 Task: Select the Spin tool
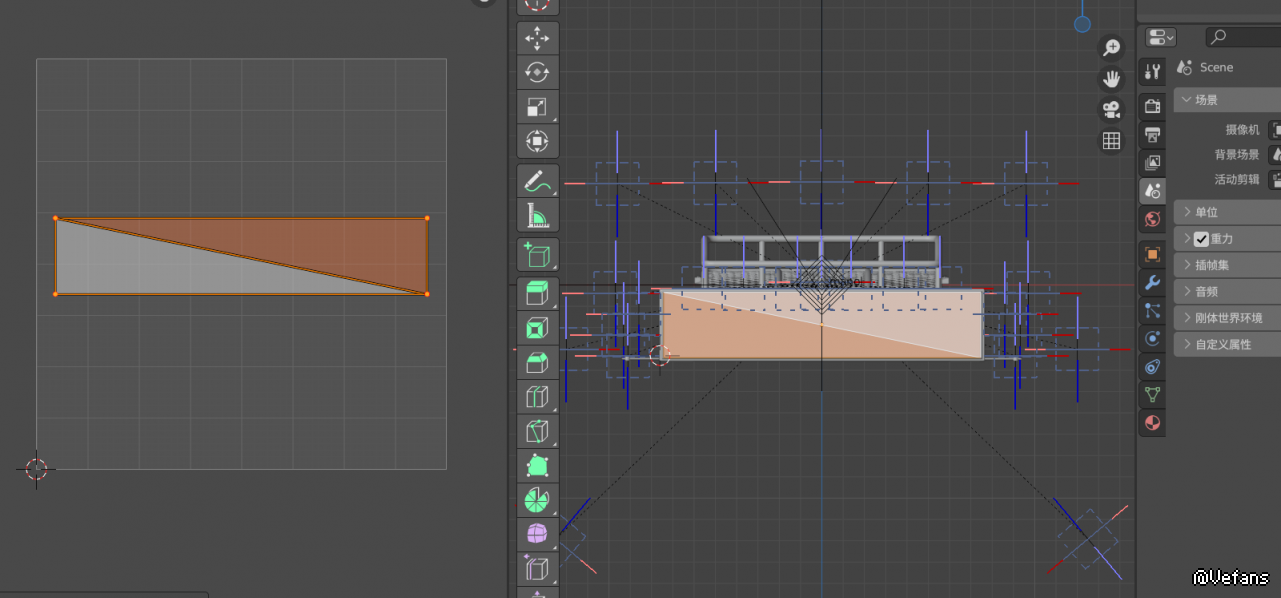pyautogui.click(x=538, y=499)
